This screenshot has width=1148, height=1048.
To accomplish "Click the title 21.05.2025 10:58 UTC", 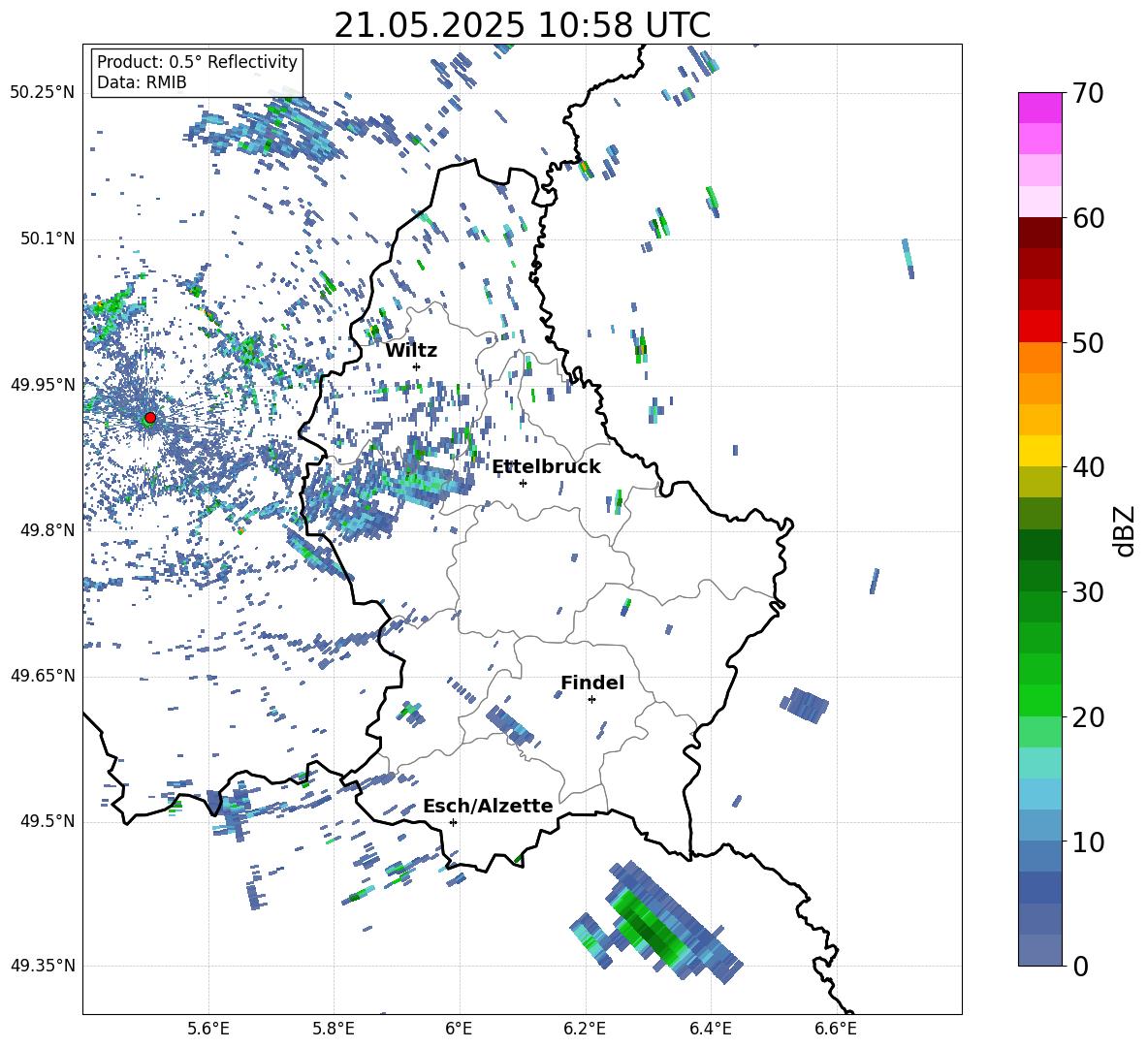I will tap(522, 25).
